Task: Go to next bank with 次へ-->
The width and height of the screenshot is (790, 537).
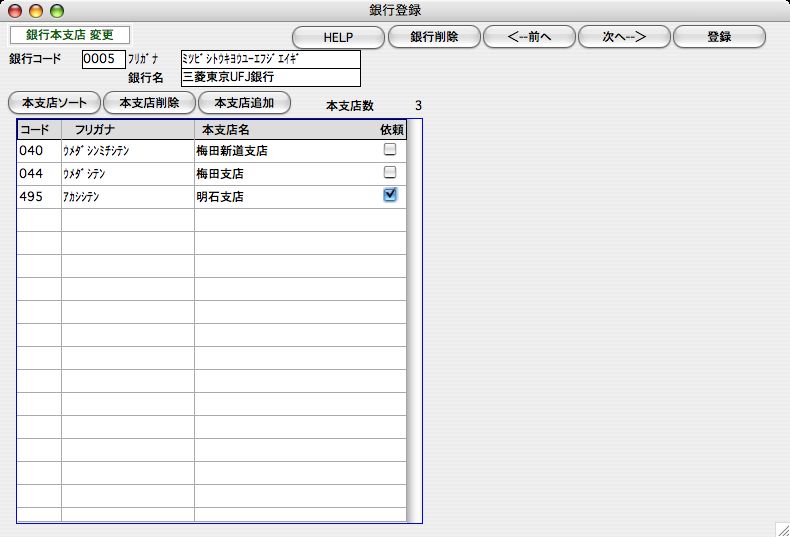Action: (624, 37)
